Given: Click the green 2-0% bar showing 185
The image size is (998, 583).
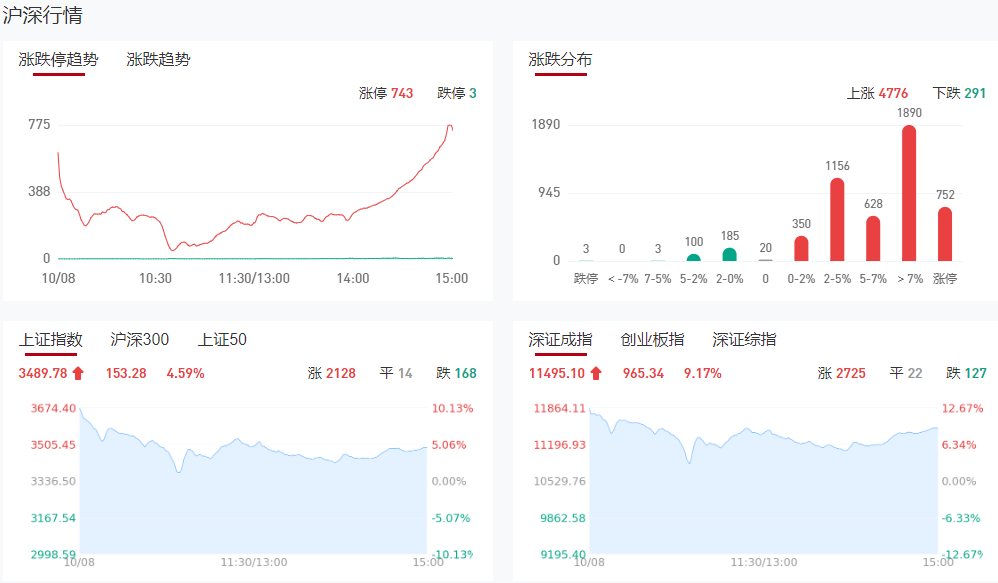Looking at the screenshot, I should [x=729, y=254].
